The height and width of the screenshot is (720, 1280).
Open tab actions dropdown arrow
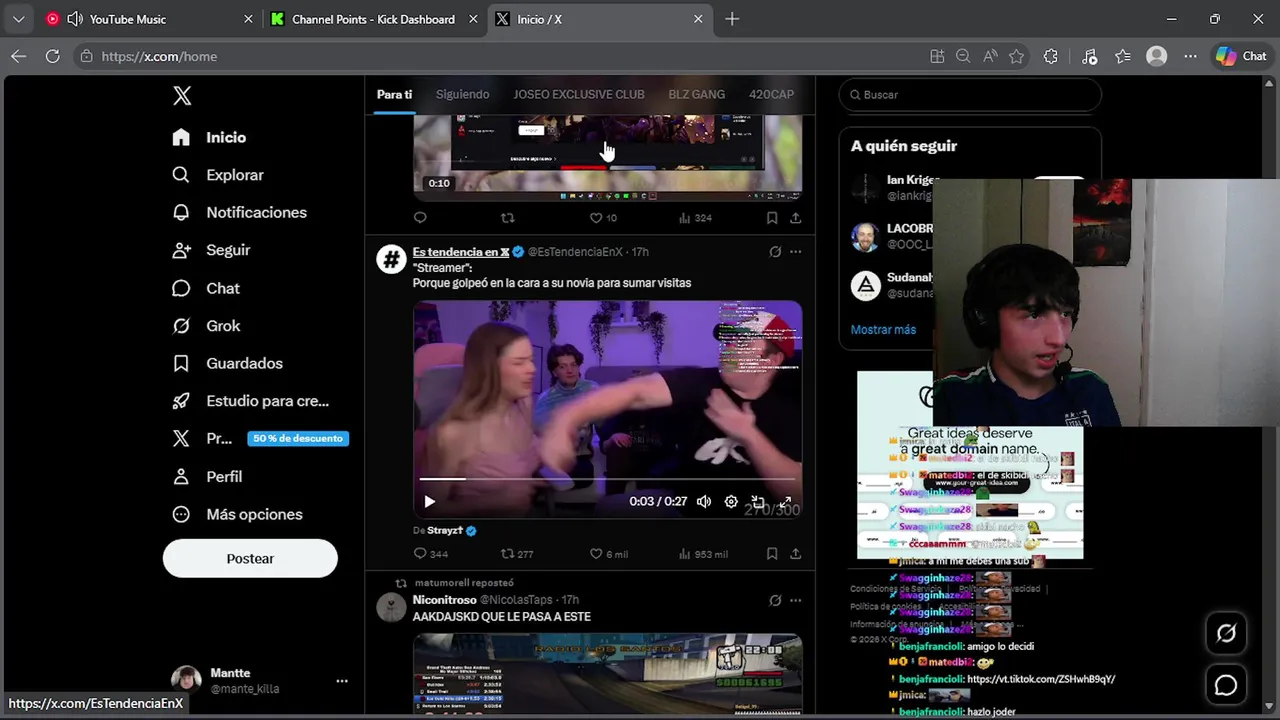[18, 19]
